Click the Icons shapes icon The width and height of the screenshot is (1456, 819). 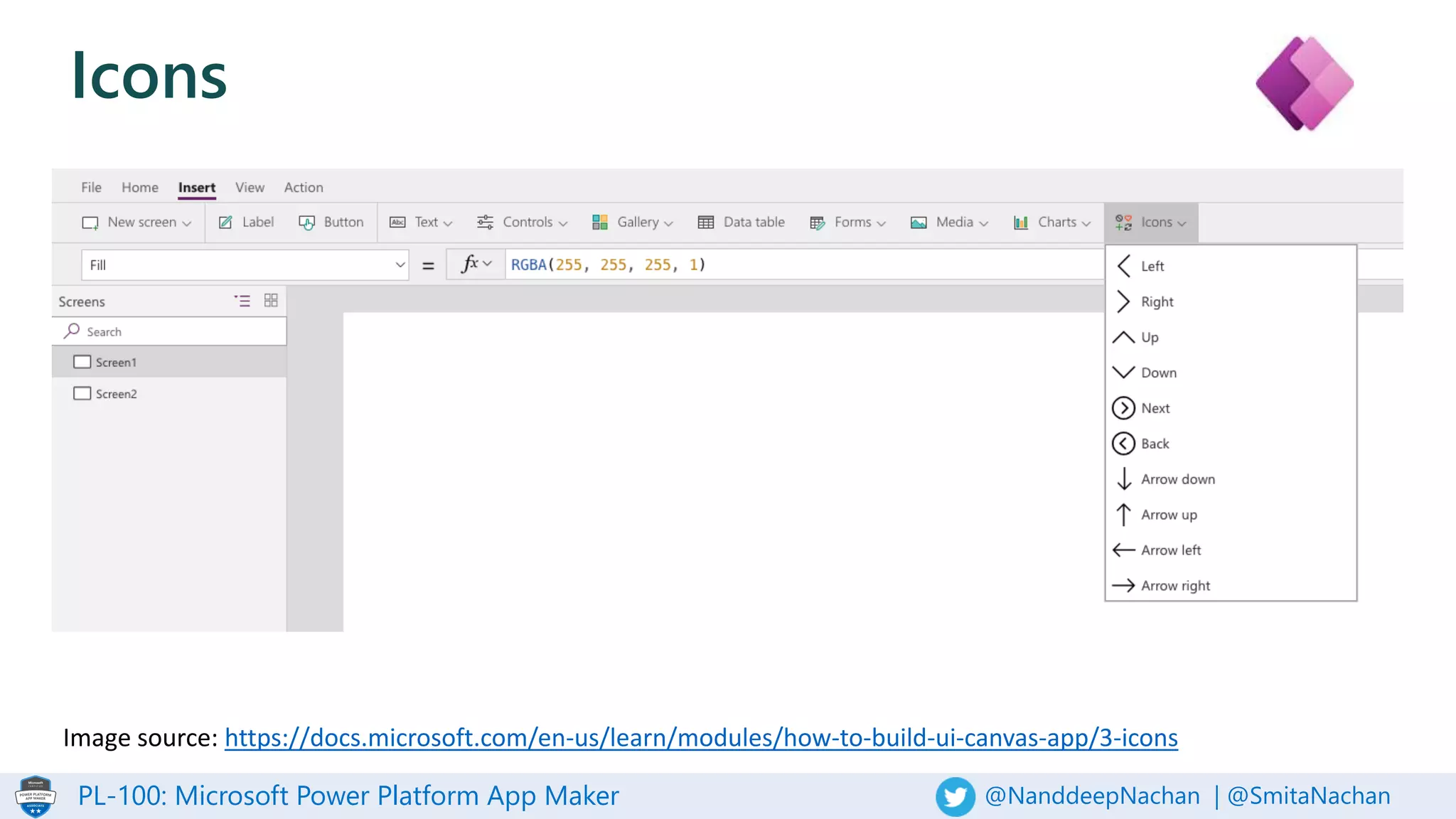[x=1123, y=223]
